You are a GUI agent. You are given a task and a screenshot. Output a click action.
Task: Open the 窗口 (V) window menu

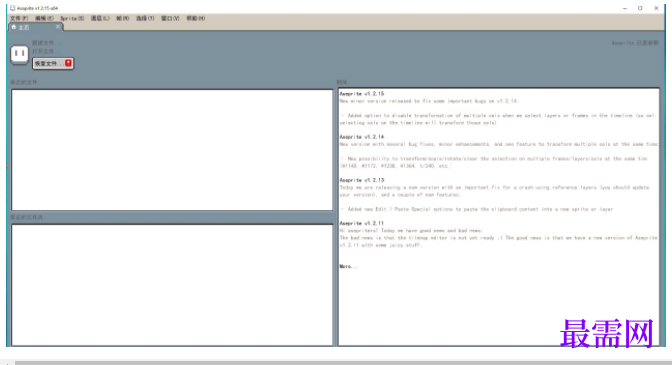pos(170,18)
